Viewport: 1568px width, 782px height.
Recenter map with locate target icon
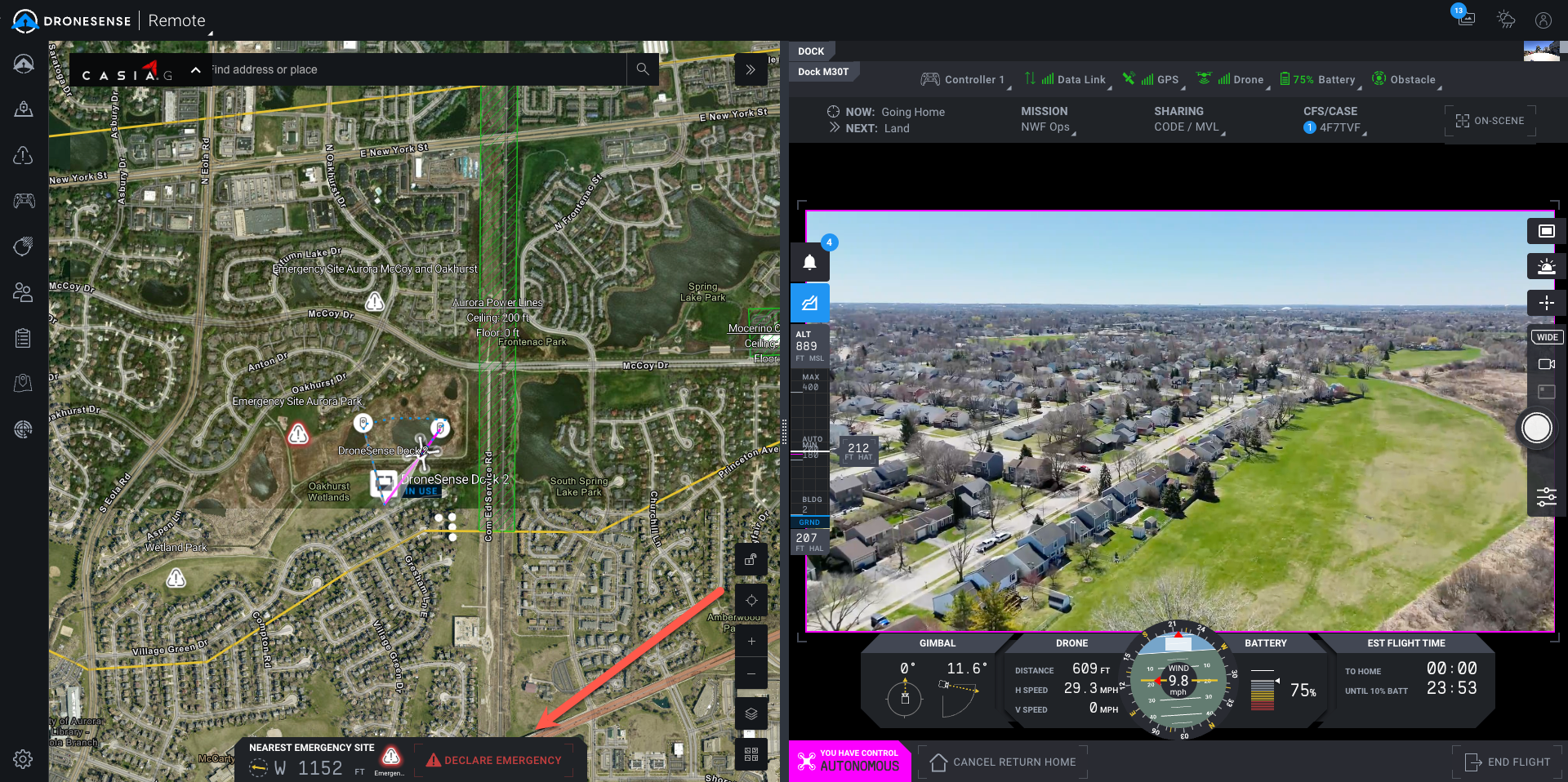click(x=751, y=600)
